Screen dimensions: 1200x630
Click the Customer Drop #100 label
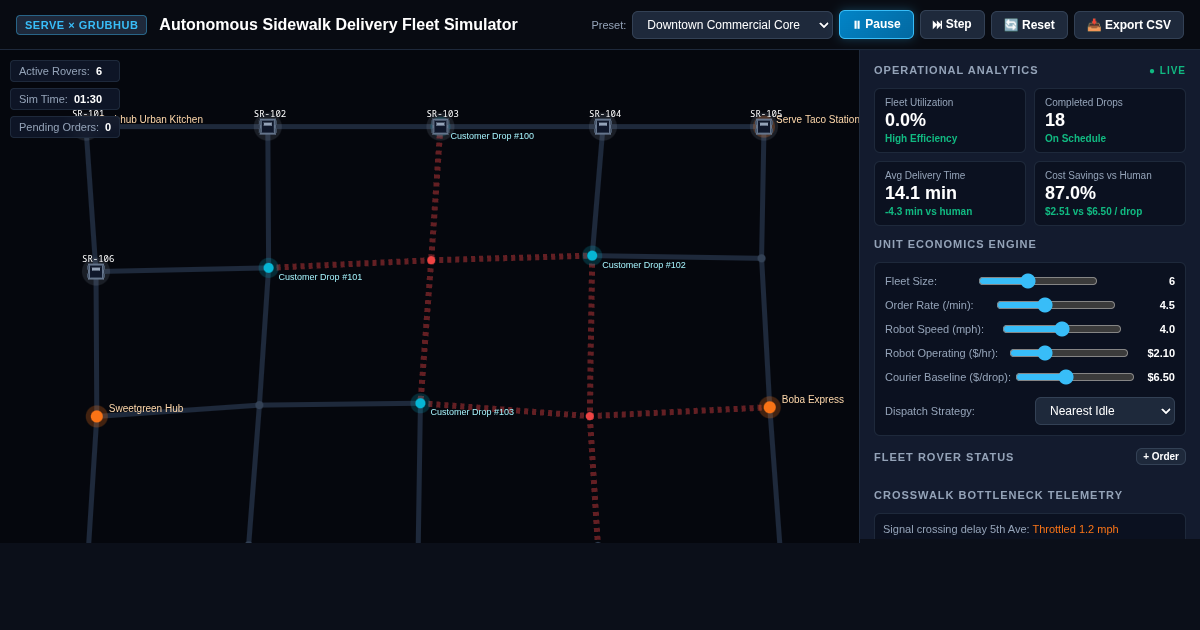(x=492, y=136)
